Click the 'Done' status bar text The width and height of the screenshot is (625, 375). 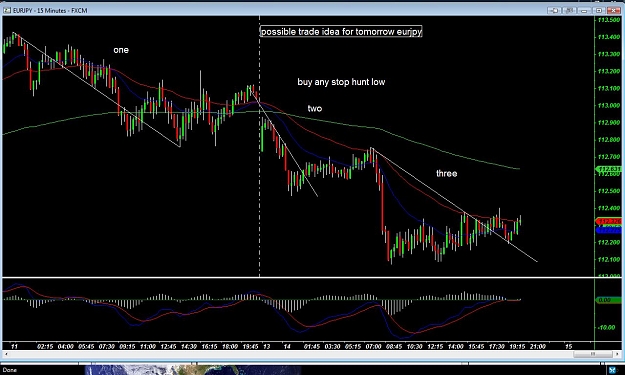click(10, 370)
